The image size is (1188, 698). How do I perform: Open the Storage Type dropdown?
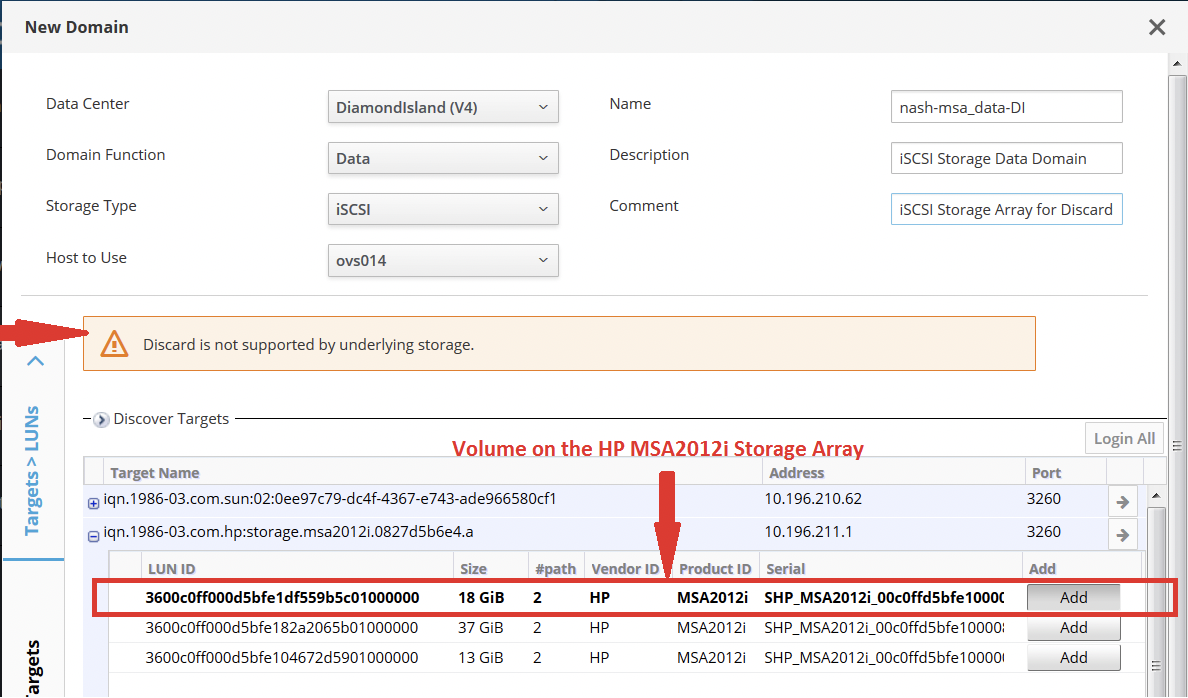click(x=443, y=209)
